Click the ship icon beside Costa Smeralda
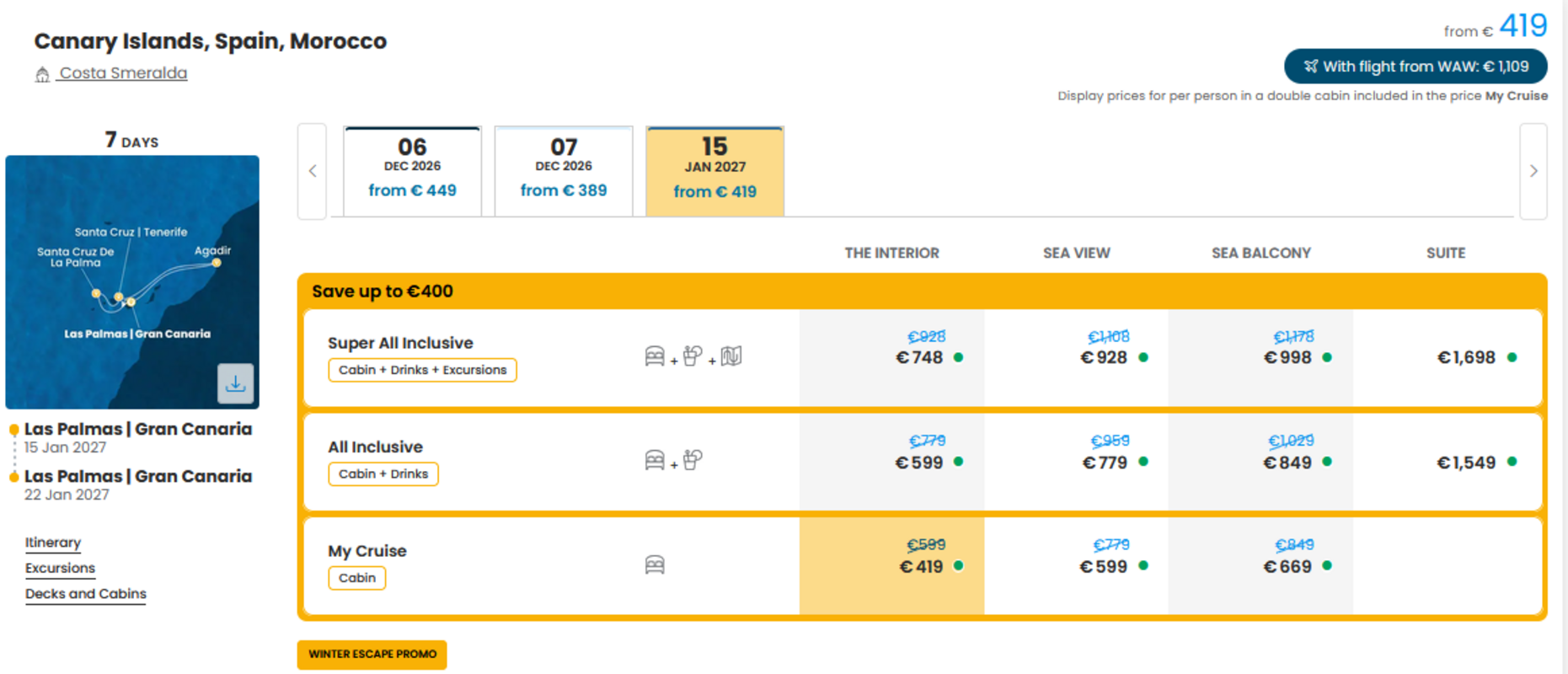This screenshot has height=674, width=1568. click(42, 74)
